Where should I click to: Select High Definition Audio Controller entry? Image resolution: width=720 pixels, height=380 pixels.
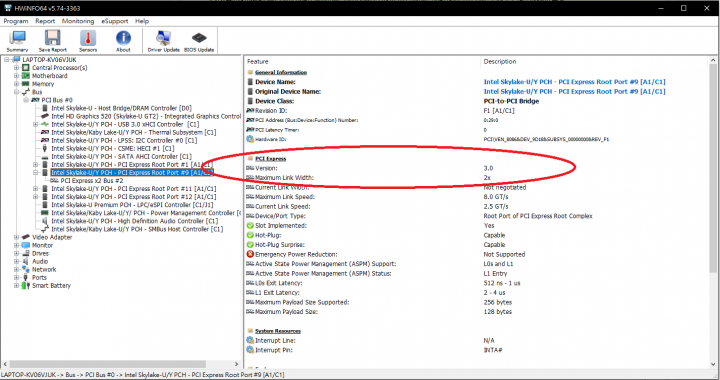coord(135,221)
